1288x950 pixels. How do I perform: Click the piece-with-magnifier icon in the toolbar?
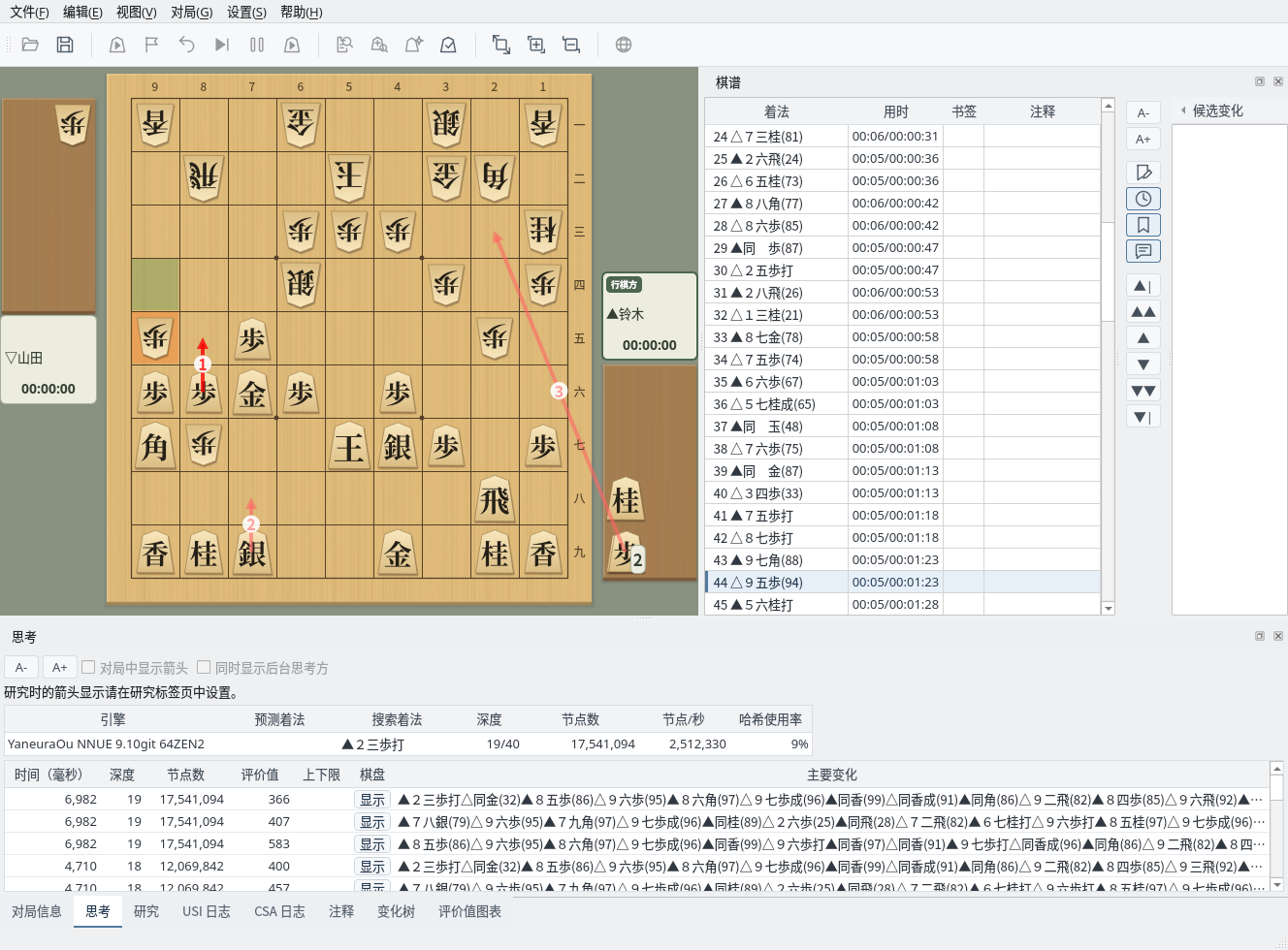(379, 45)
